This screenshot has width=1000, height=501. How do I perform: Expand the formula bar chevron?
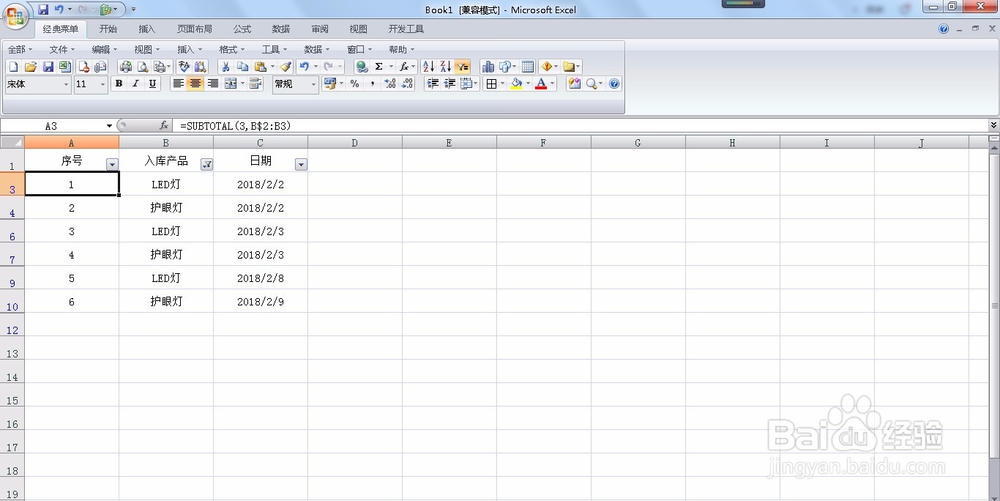tap(993, 126)
